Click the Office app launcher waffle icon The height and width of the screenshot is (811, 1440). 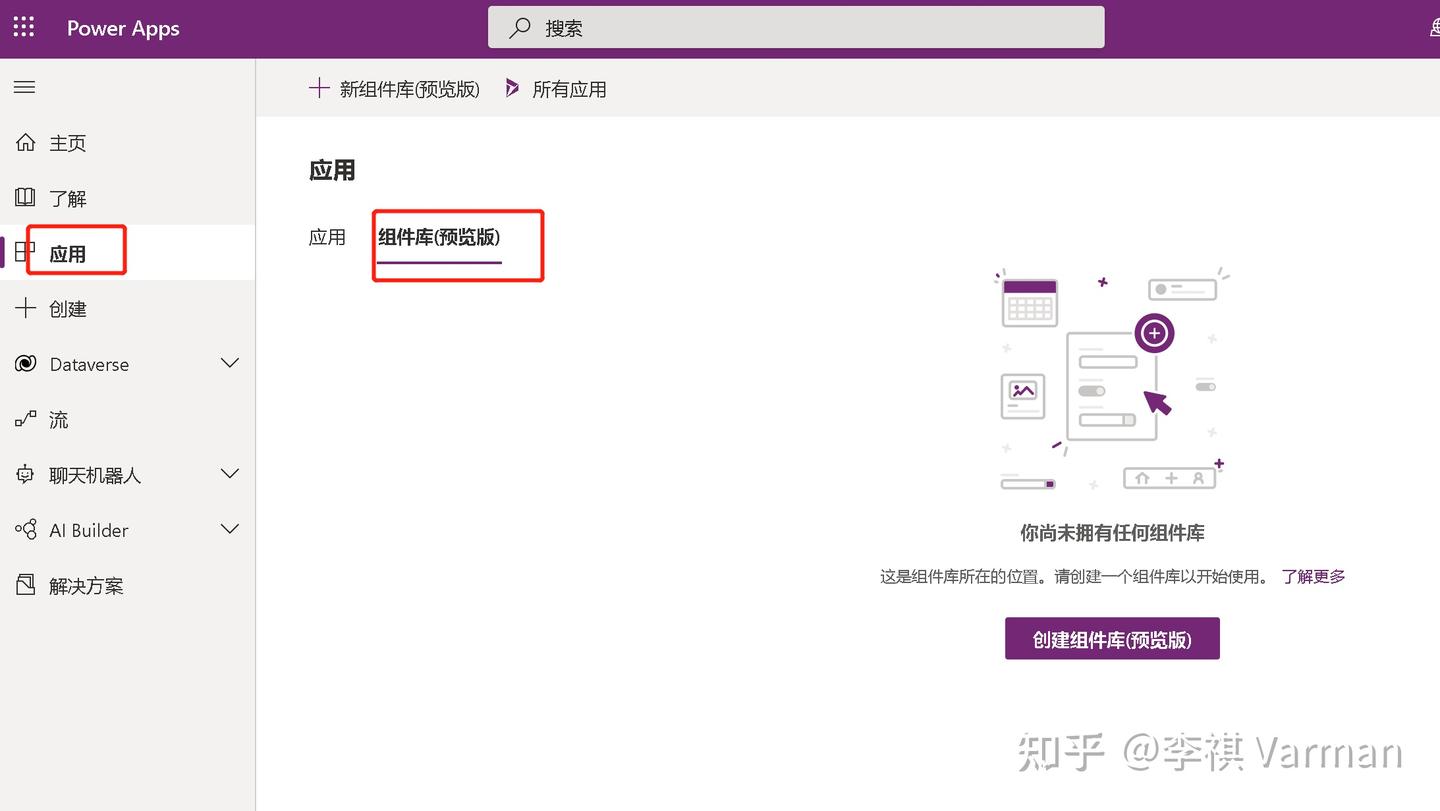[x=23, y=27]
